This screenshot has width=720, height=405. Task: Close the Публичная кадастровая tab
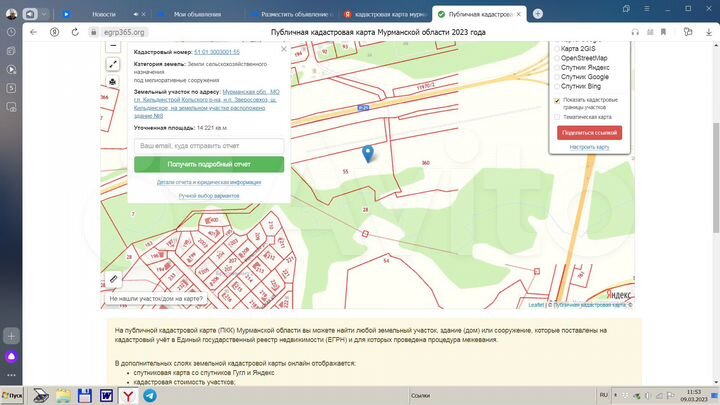(x=518, y=14)
